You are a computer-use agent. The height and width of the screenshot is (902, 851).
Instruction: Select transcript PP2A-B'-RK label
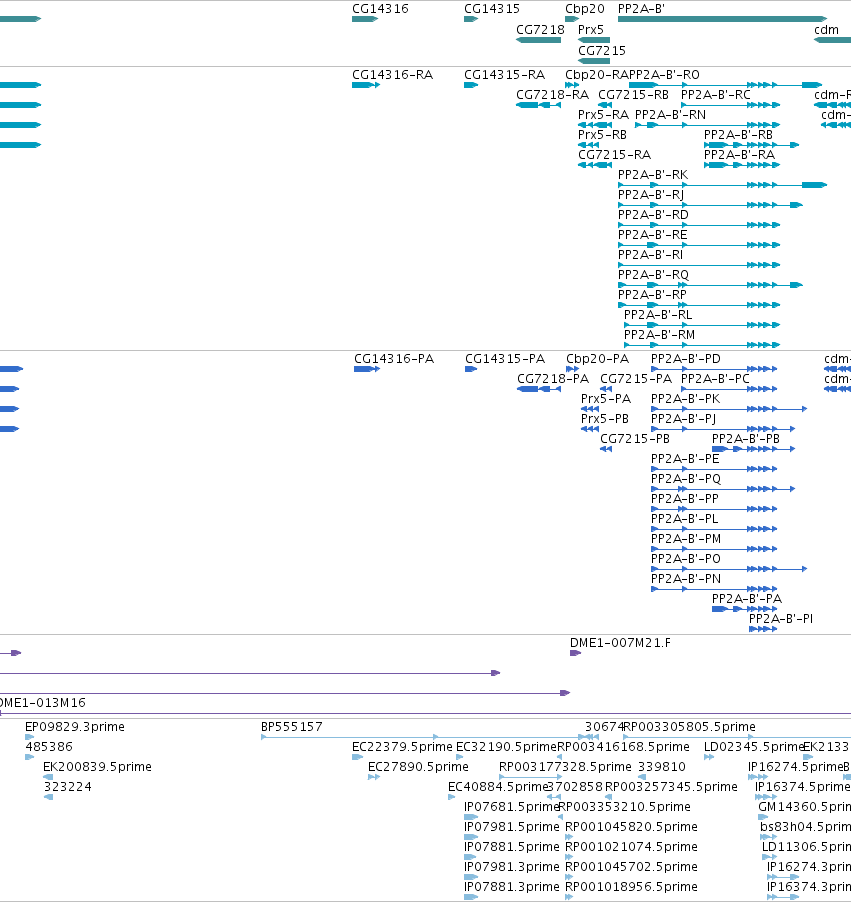click(x=653, y=175)
